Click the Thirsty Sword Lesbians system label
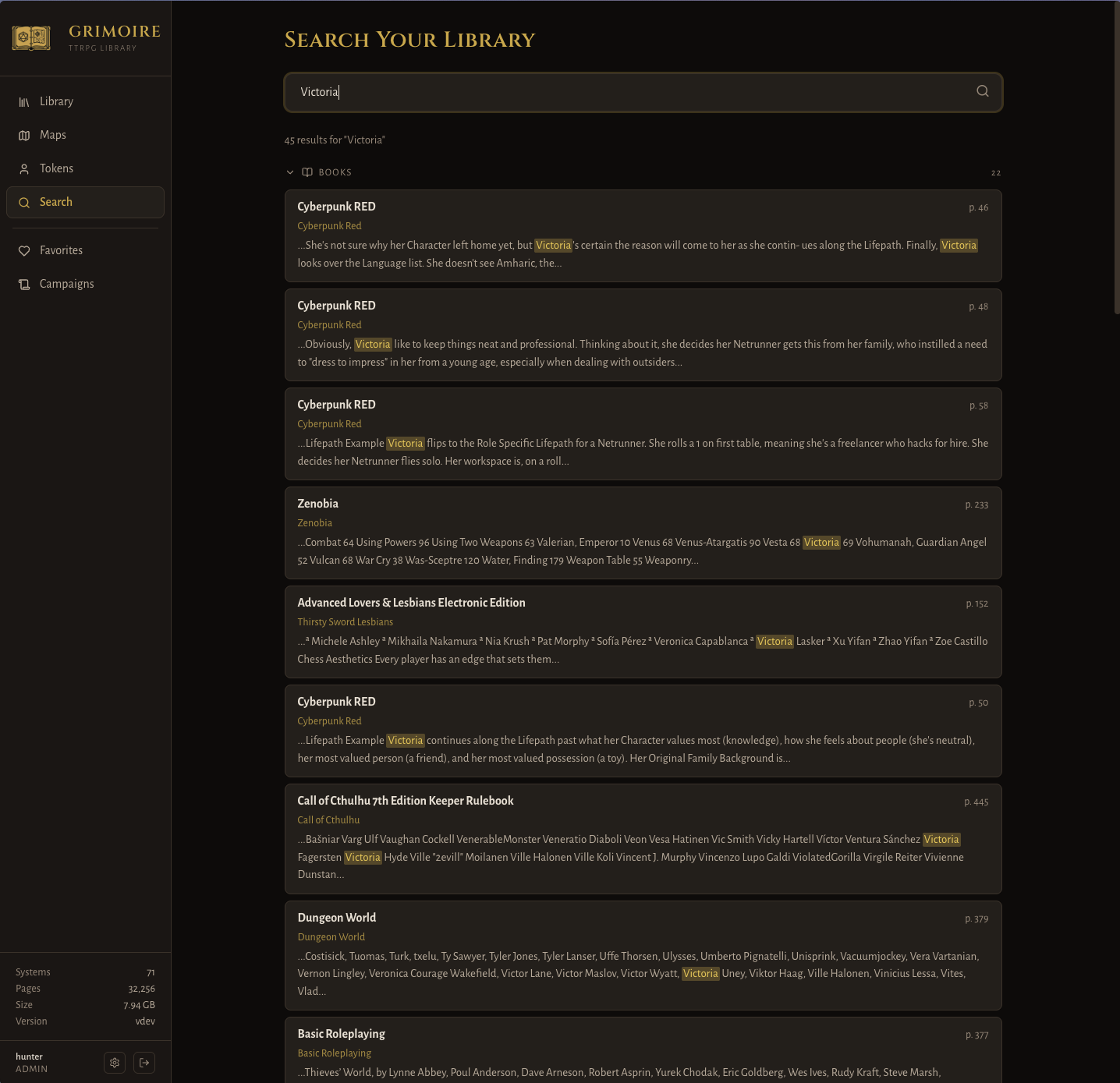Viewport: 1120px width, 1083px height. (x=345, y=622)
